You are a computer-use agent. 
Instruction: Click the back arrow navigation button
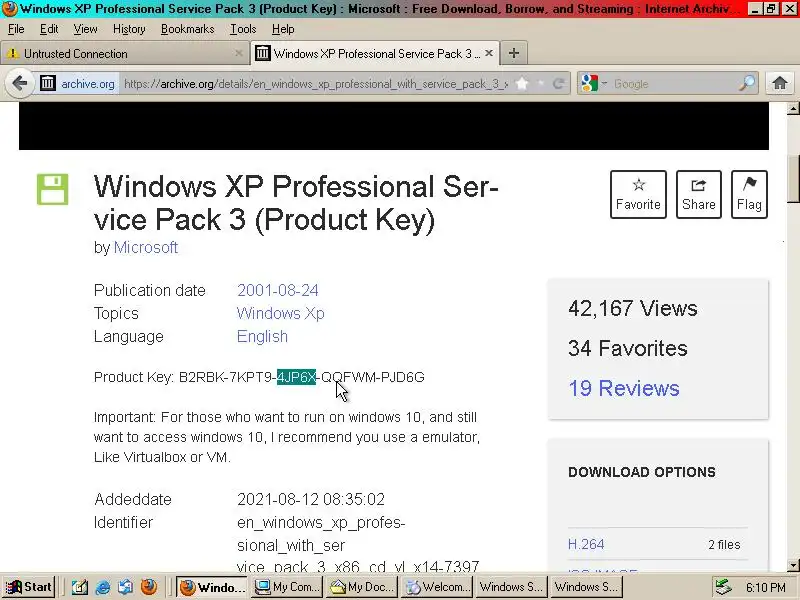coord(19,83)
